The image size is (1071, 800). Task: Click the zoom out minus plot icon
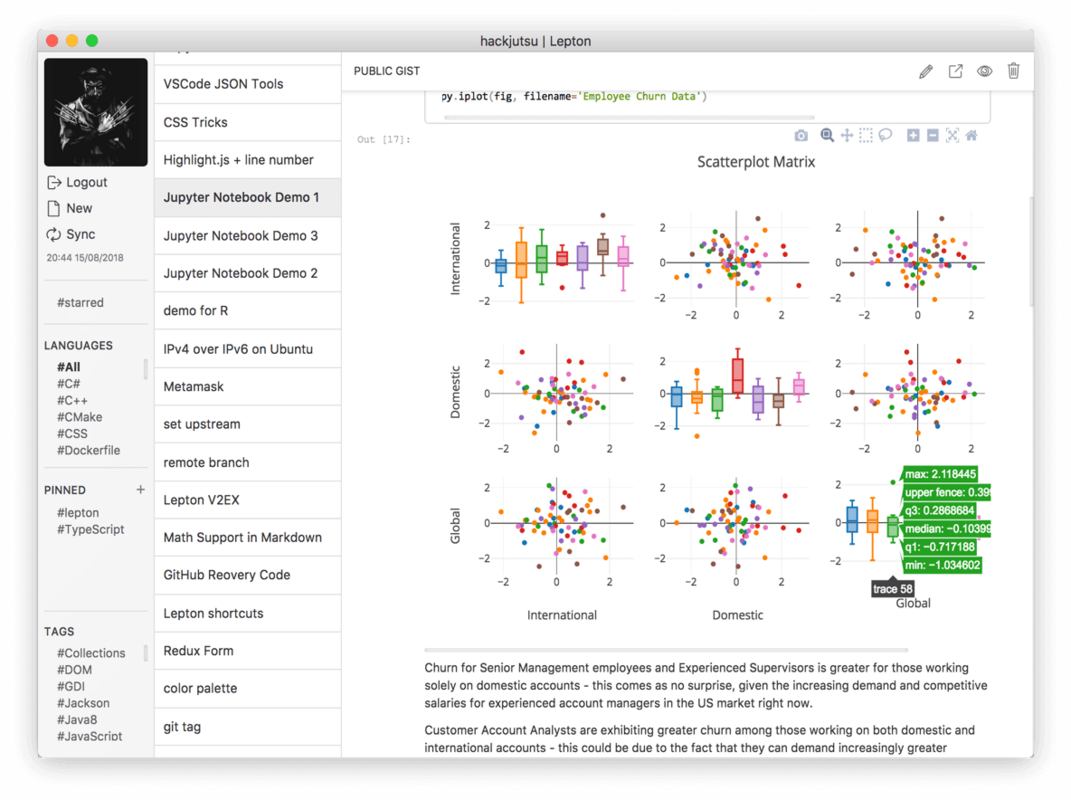(932, 135)
